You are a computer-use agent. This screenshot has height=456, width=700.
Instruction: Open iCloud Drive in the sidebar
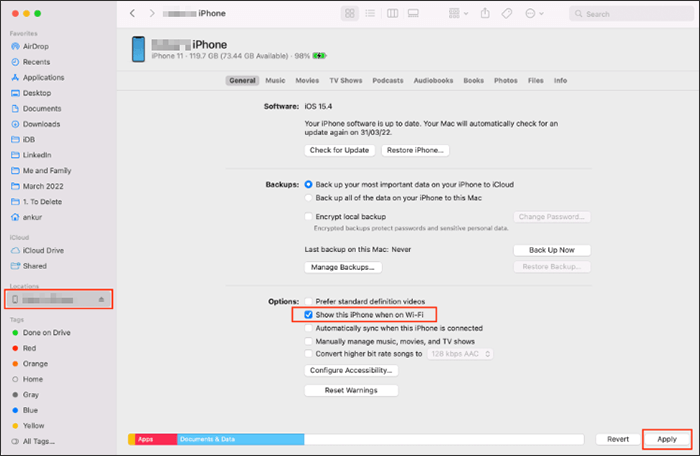pyautogui.click(x=43, y=251)
